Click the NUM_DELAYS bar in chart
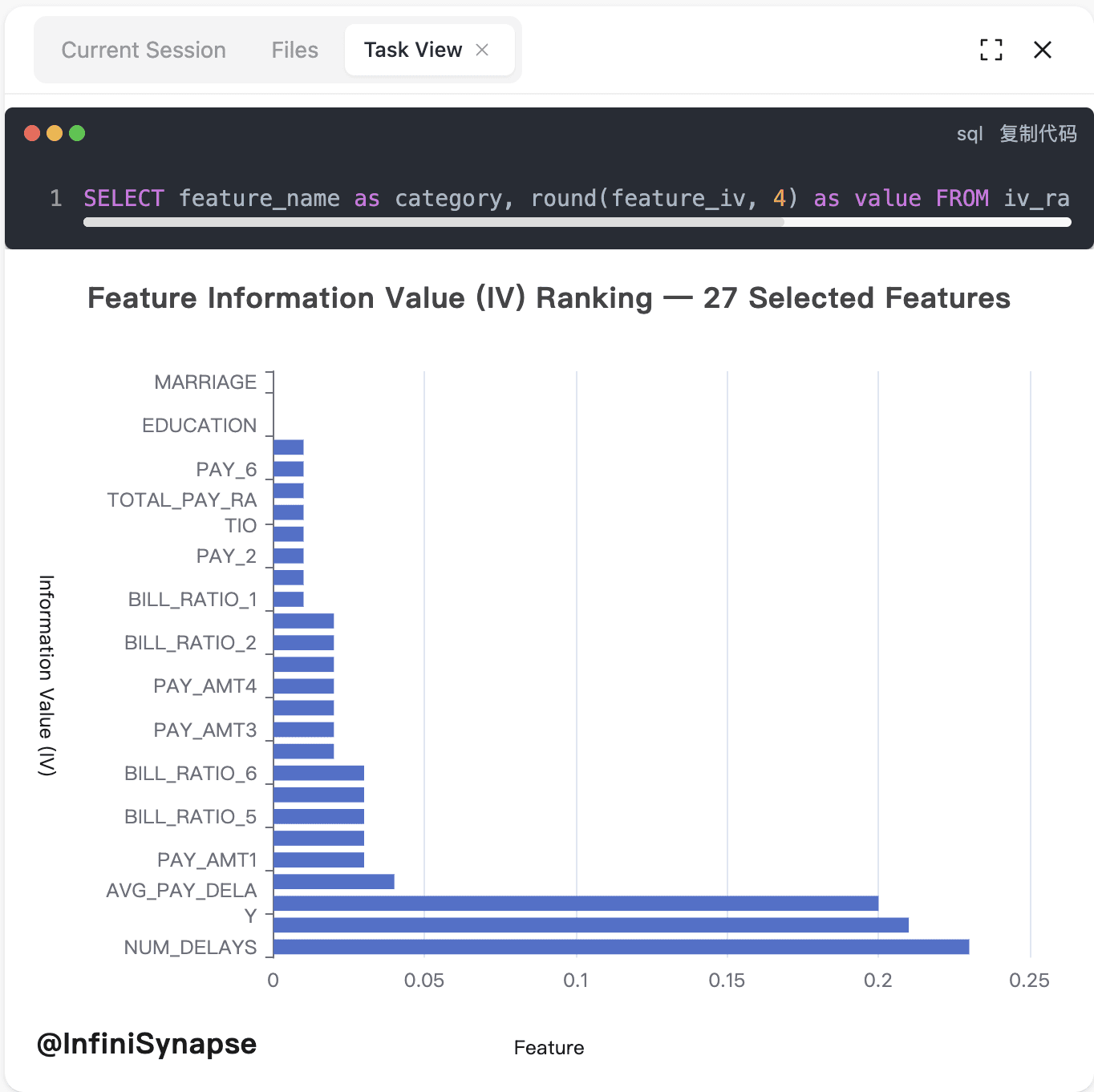 (x=622, y=947)
